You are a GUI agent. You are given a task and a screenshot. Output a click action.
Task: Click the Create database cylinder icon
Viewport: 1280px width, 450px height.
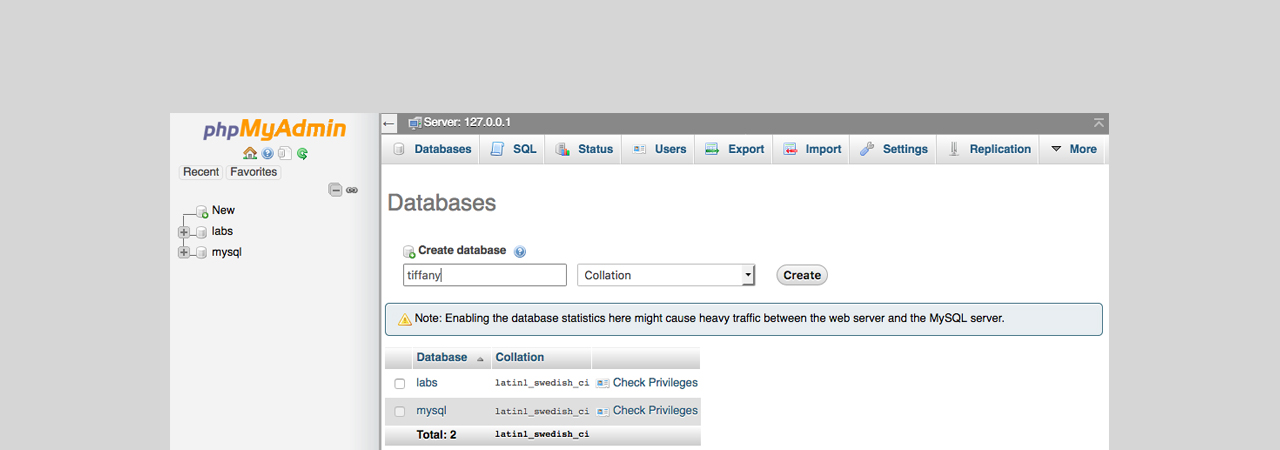(x=409, y=252)
